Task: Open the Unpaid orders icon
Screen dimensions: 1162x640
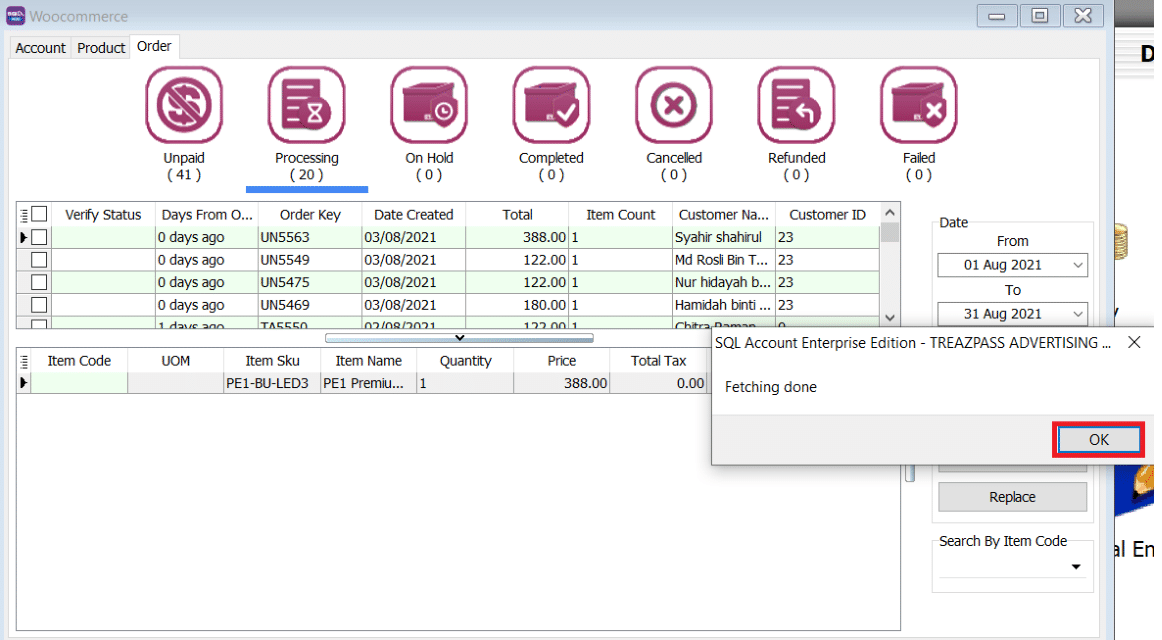Action: [x=184, y=105]
